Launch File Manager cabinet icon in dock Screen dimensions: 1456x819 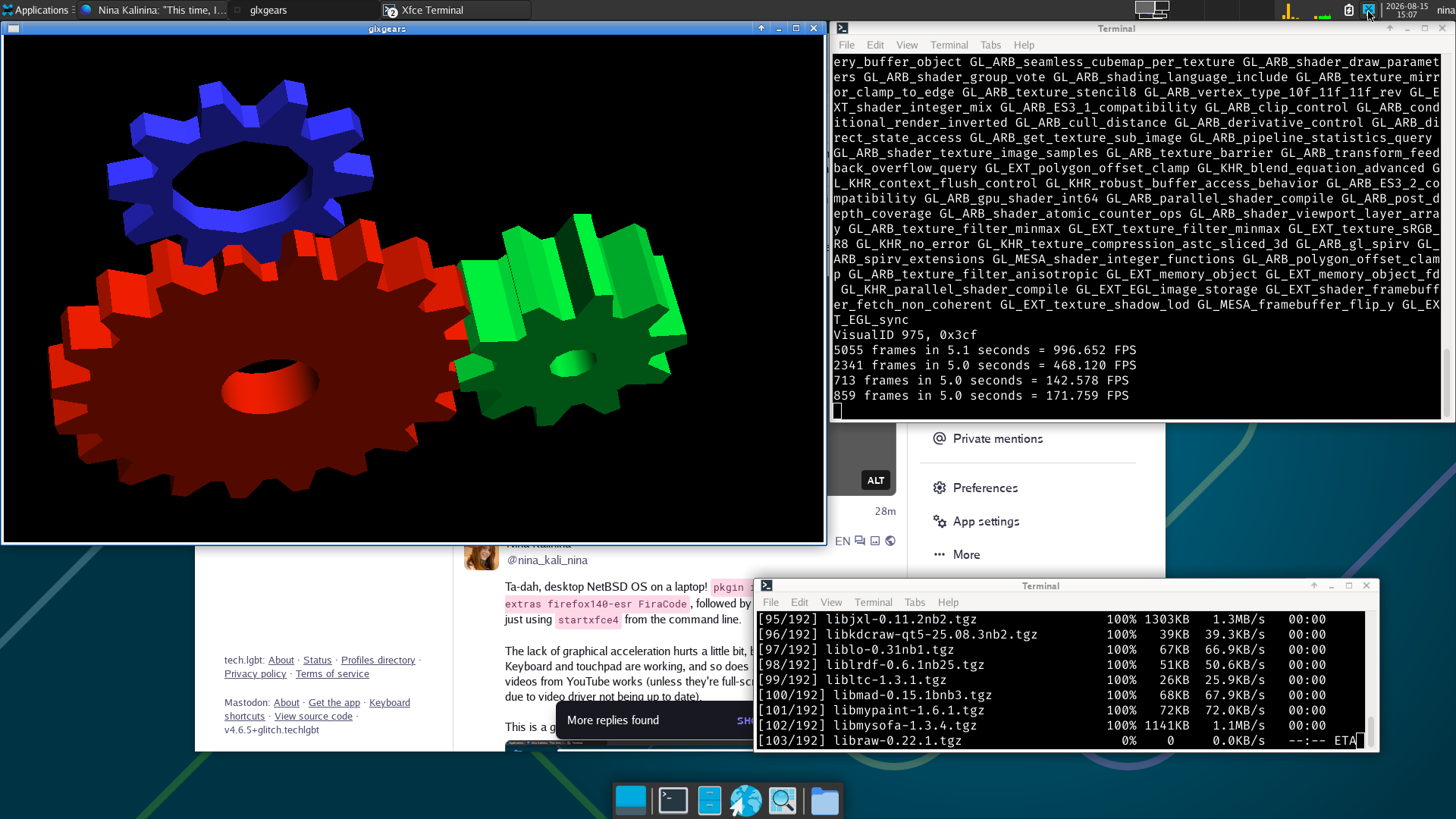(x=710, y=800)
